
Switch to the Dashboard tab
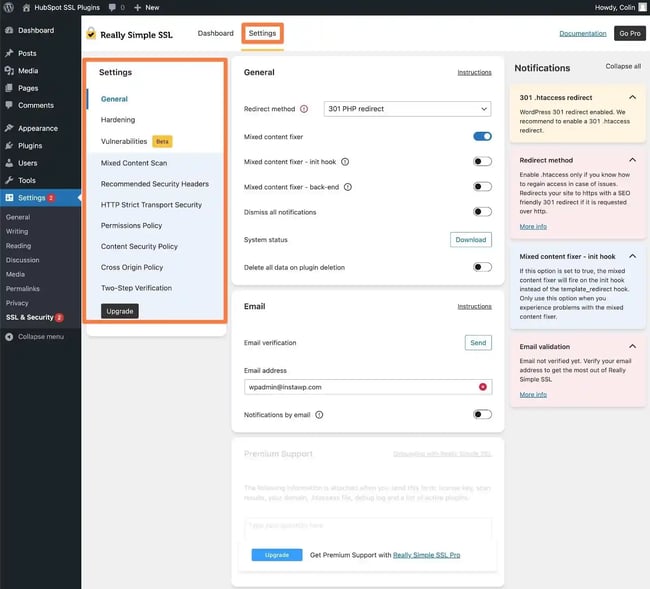(215, 33)
